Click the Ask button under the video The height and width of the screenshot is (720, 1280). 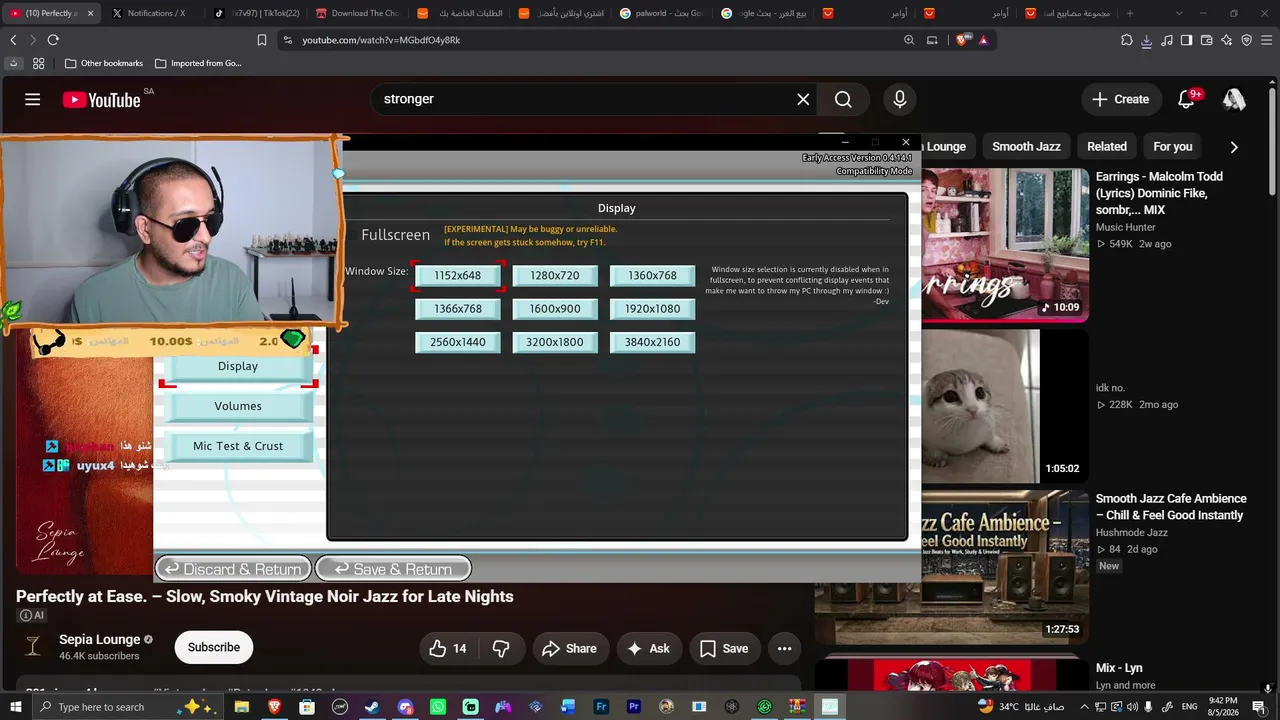(x=649, y=648)
